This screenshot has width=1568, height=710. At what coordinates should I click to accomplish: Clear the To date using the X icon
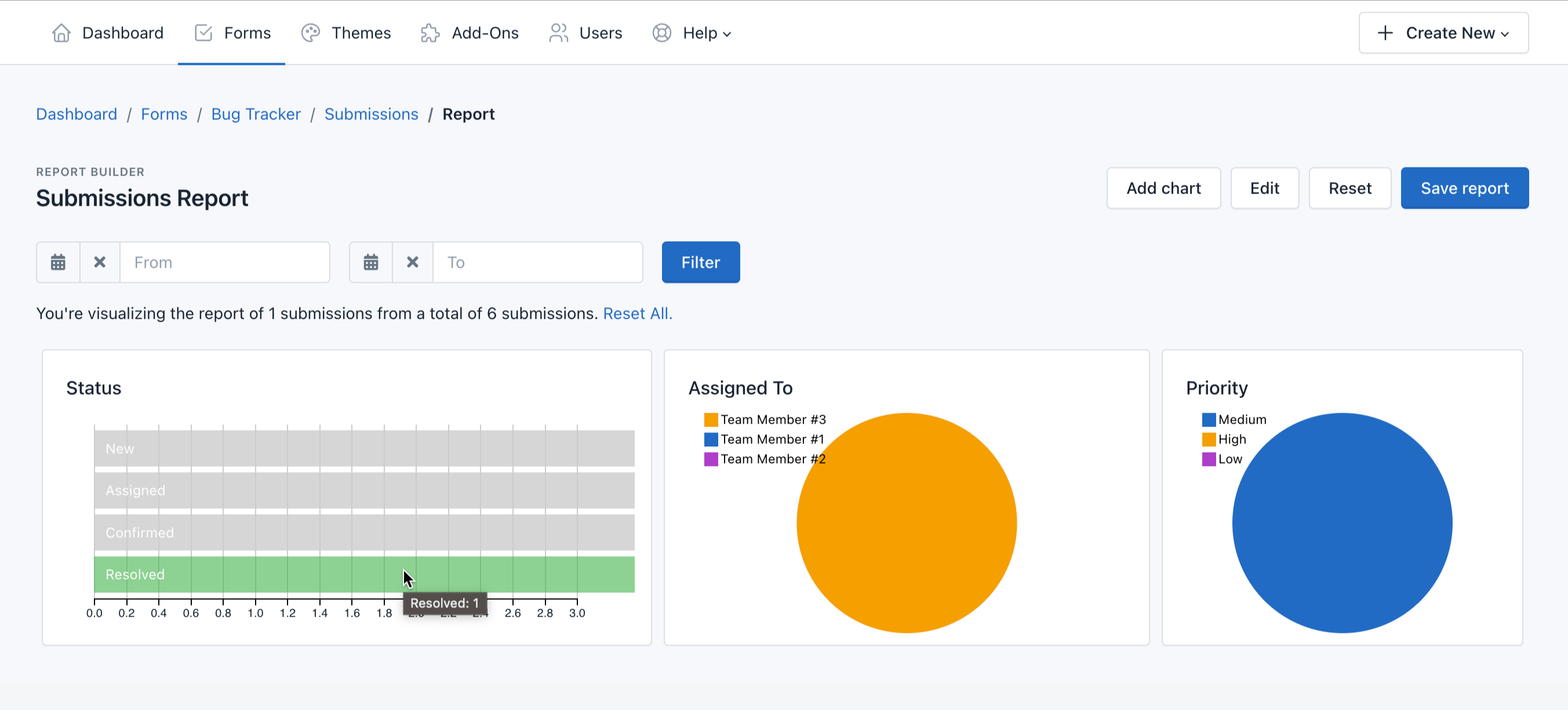tap(412, 262)
